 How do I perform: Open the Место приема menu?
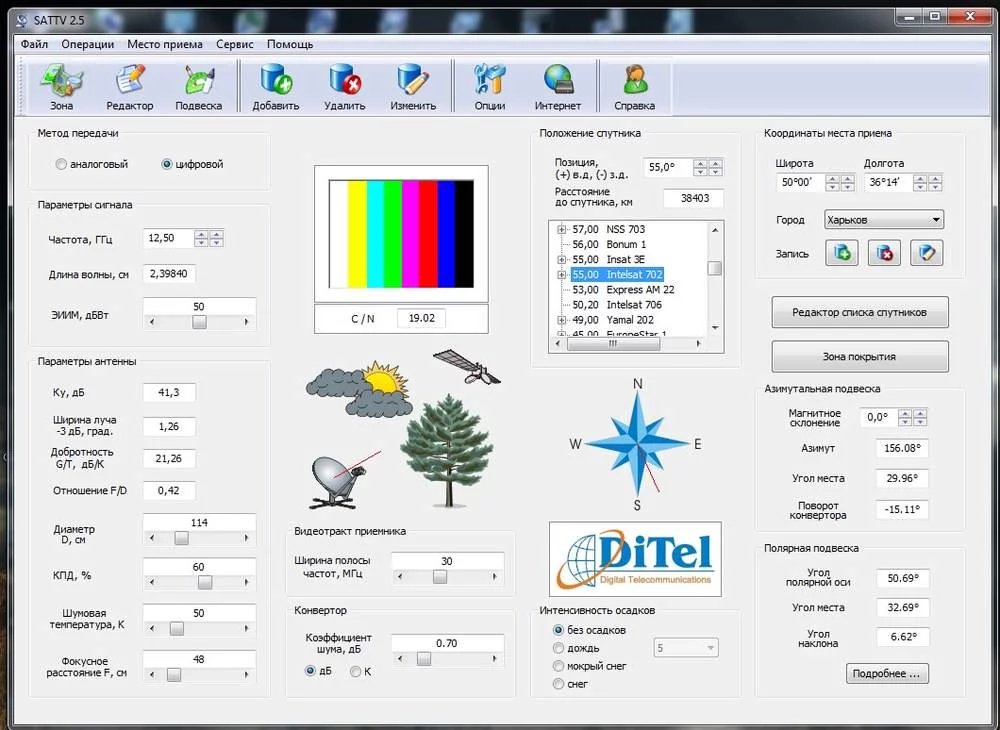coord(164,44)
